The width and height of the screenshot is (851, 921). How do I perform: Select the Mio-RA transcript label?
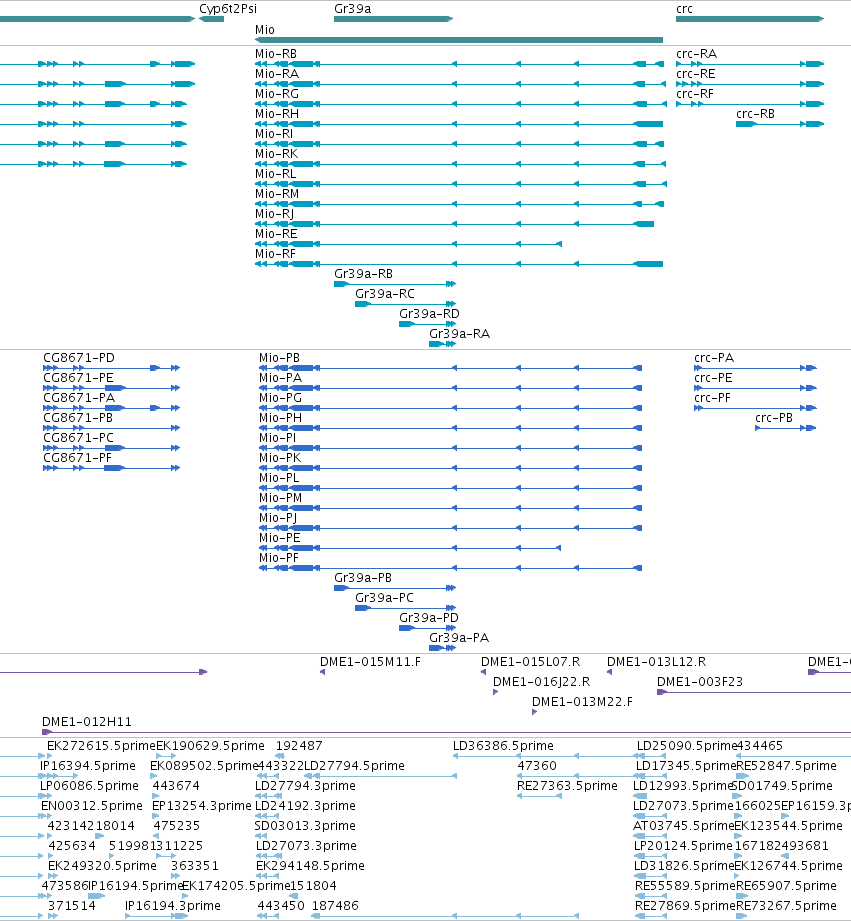[277, 74]
